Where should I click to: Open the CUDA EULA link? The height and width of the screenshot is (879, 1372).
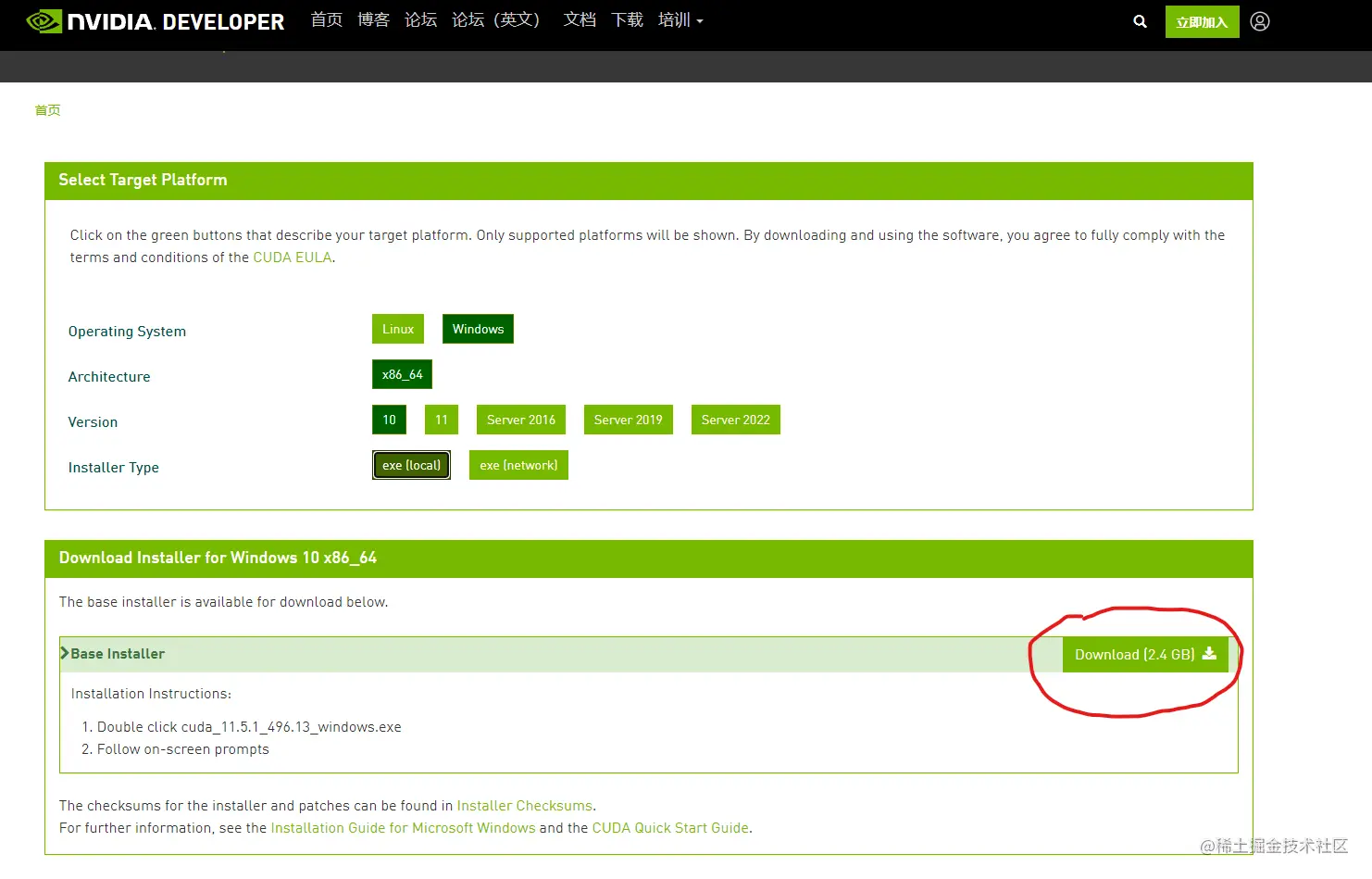[293, 257]
